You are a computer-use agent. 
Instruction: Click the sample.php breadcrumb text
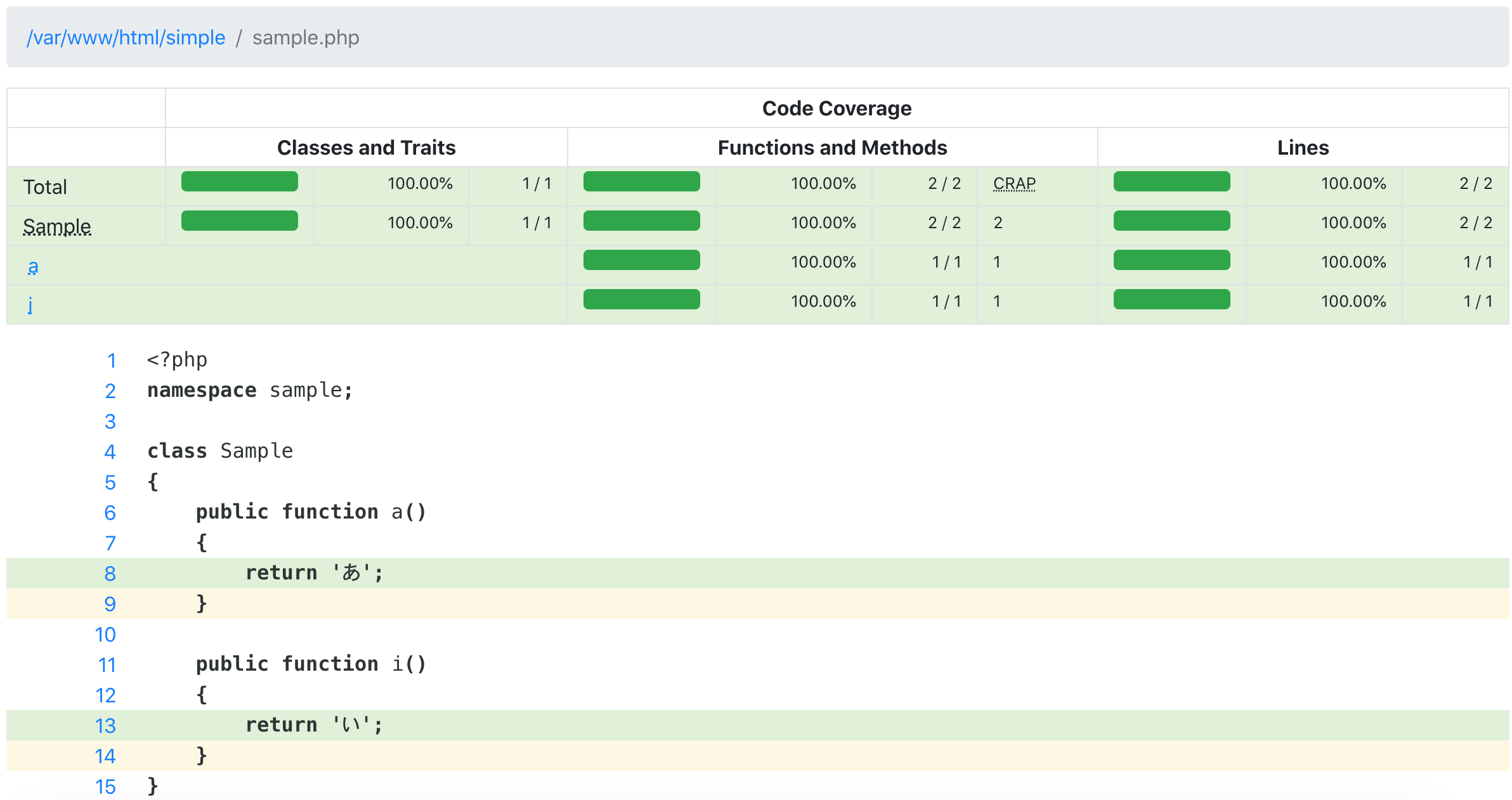click(x=305, y=37)
